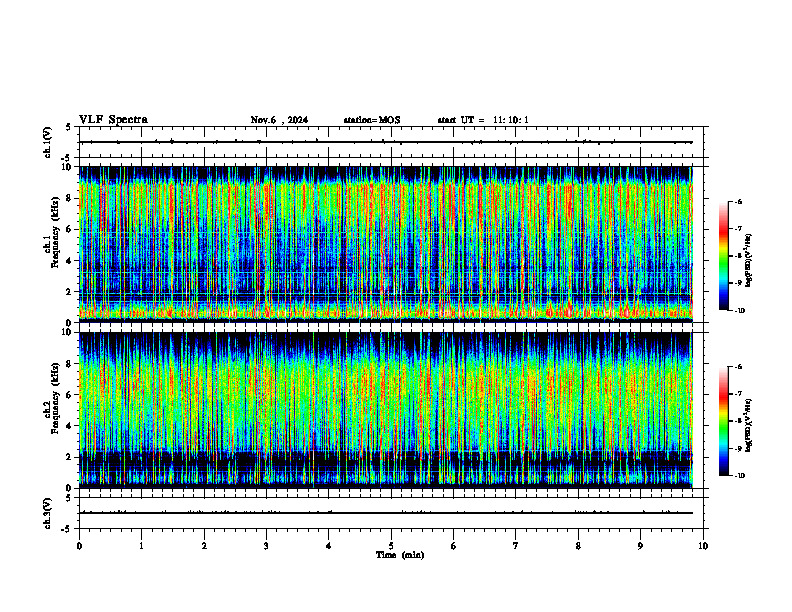
Task: Click the ch.1 spectrogram color scale bar
Action: [723, 256]
